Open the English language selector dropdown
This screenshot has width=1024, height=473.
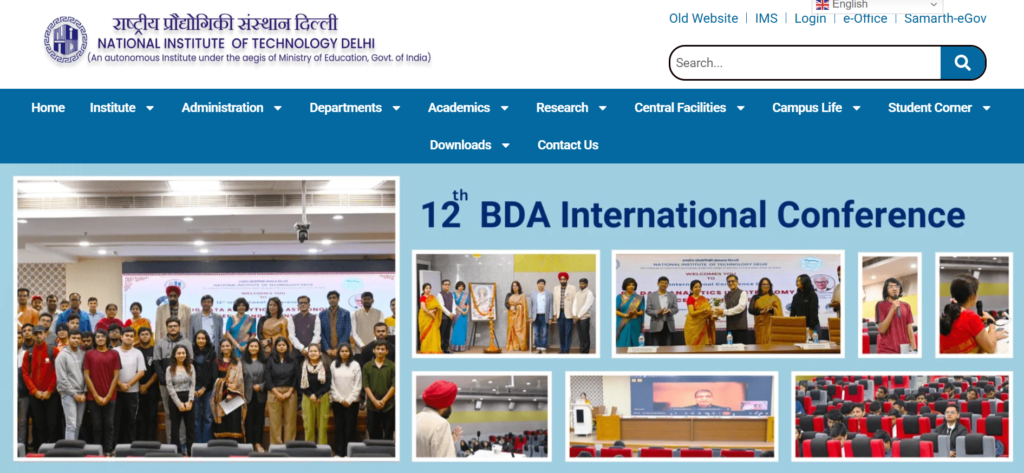876,5
